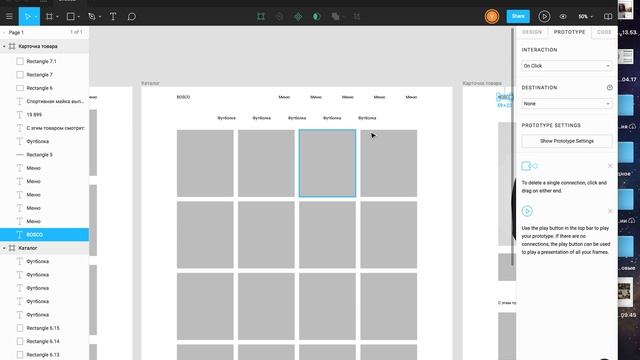
Task: Click the Каталог layer frame icon
Action: 12,248
